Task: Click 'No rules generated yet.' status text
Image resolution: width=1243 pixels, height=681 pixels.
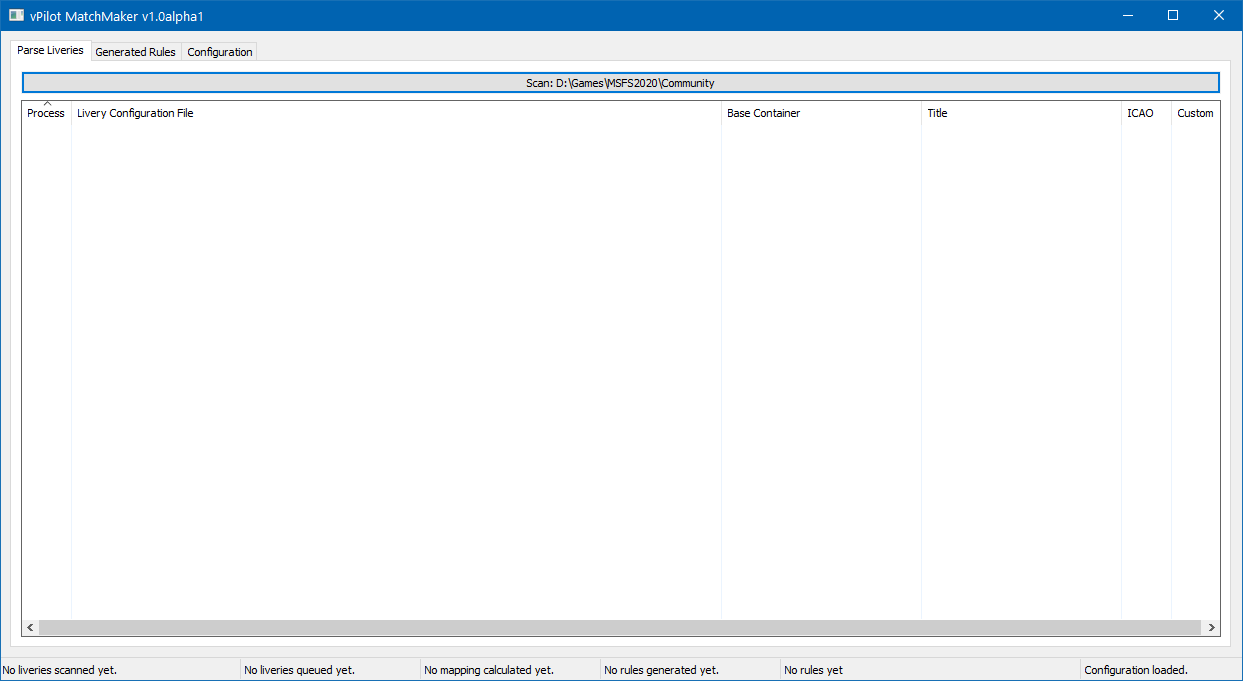Action: click(x=661, y=670)
